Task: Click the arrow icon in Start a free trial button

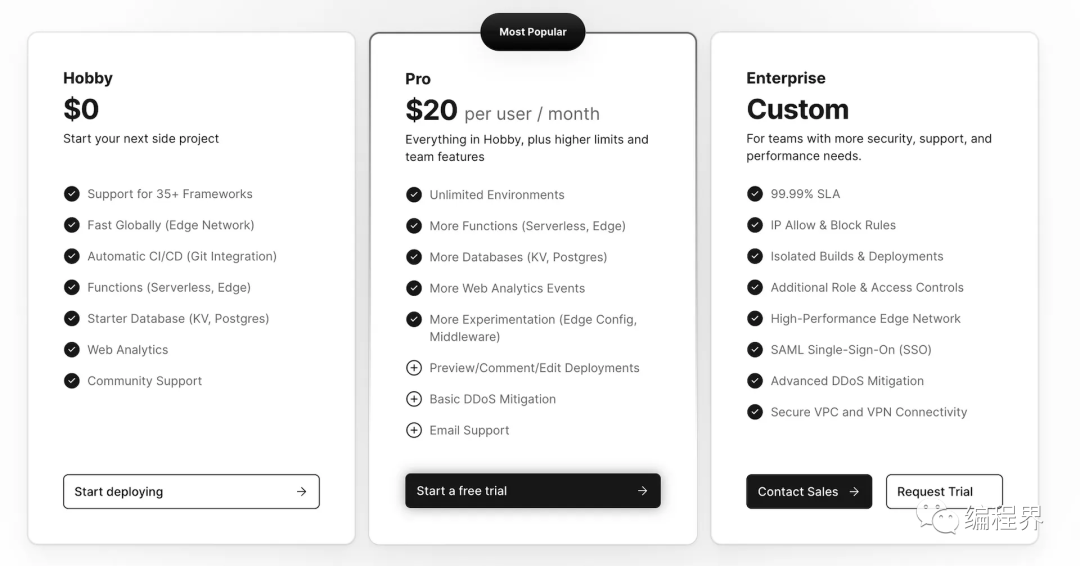Action: pyautogui.click(x=643, y=491)
